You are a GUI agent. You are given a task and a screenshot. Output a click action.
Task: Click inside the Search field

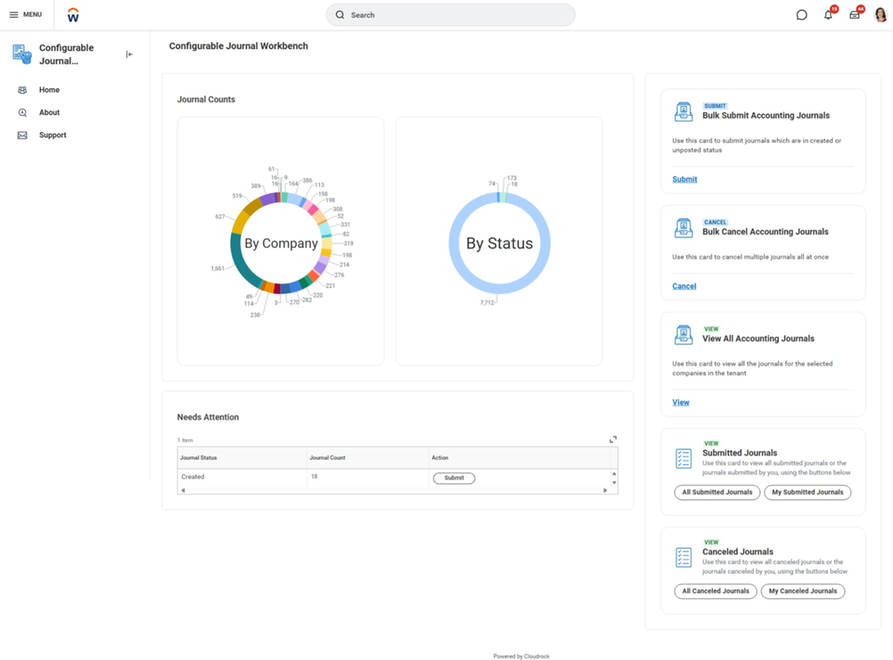pyautogui.click(x=448, y=14)
